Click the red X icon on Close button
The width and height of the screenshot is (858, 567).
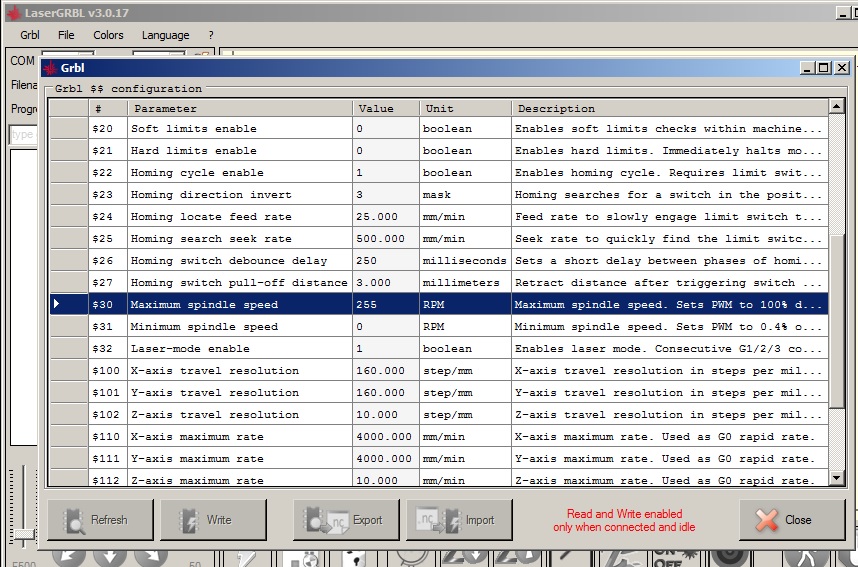coord(766,520)
